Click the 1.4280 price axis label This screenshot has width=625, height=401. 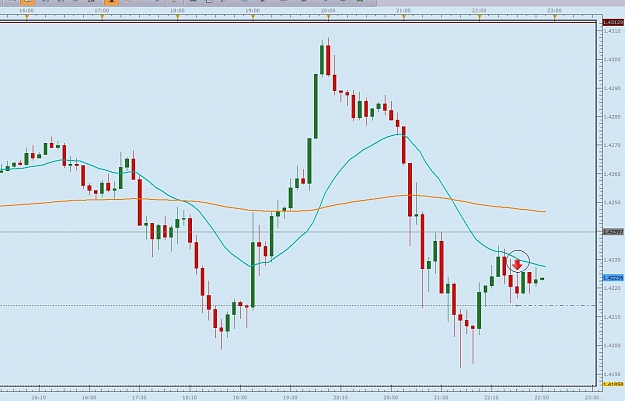point(612,117)
